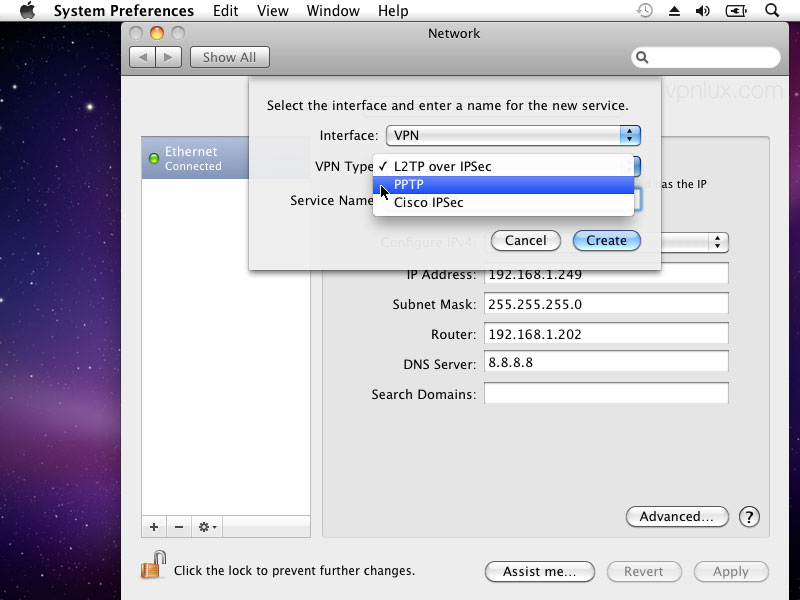The image size is (800, 600).
Task: Click the Cancel button
Action: [526, 240]
